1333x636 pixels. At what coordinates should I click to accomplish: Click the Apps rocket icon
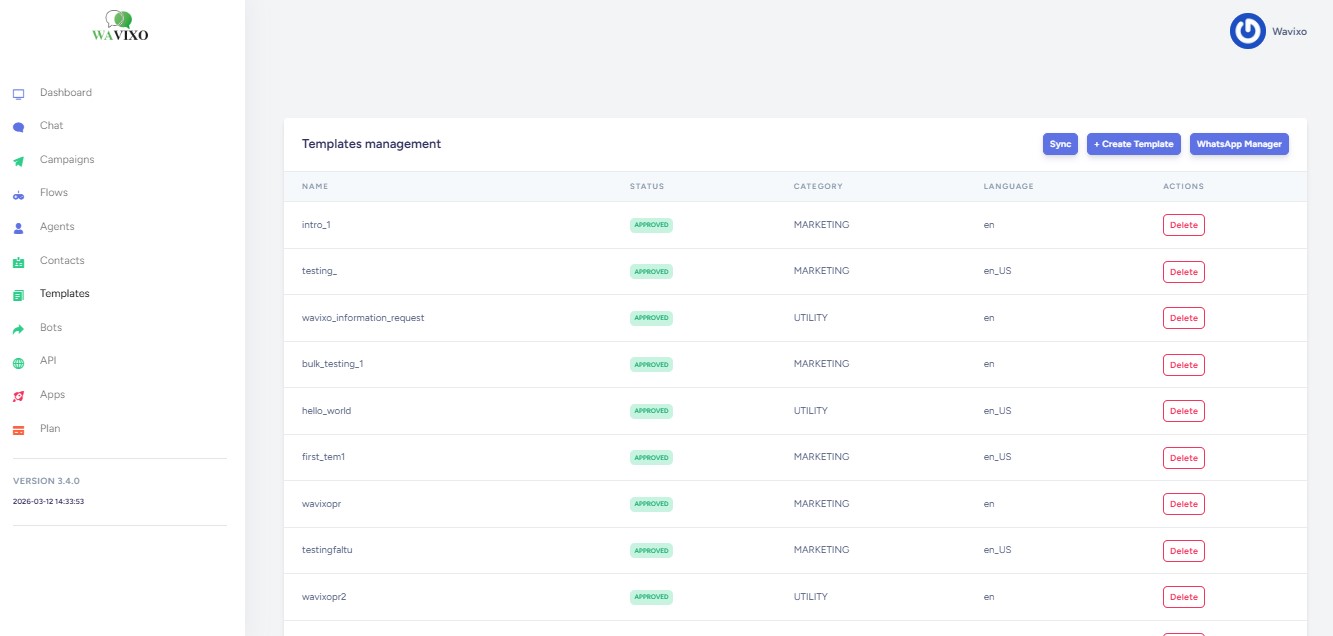point(18,396)
